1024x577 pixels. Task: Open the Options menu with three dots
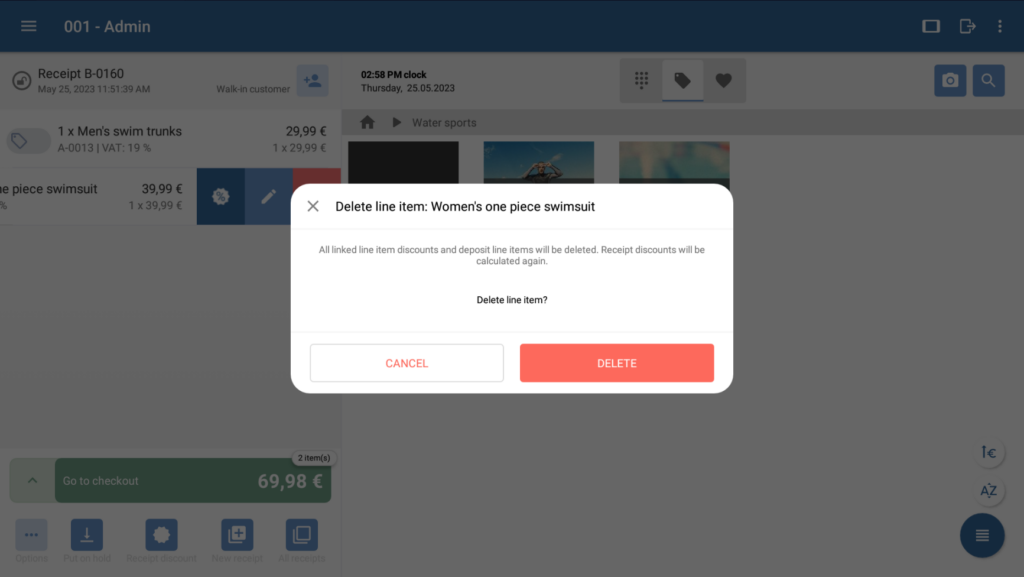pyautogui.click(x=31, y=540)
